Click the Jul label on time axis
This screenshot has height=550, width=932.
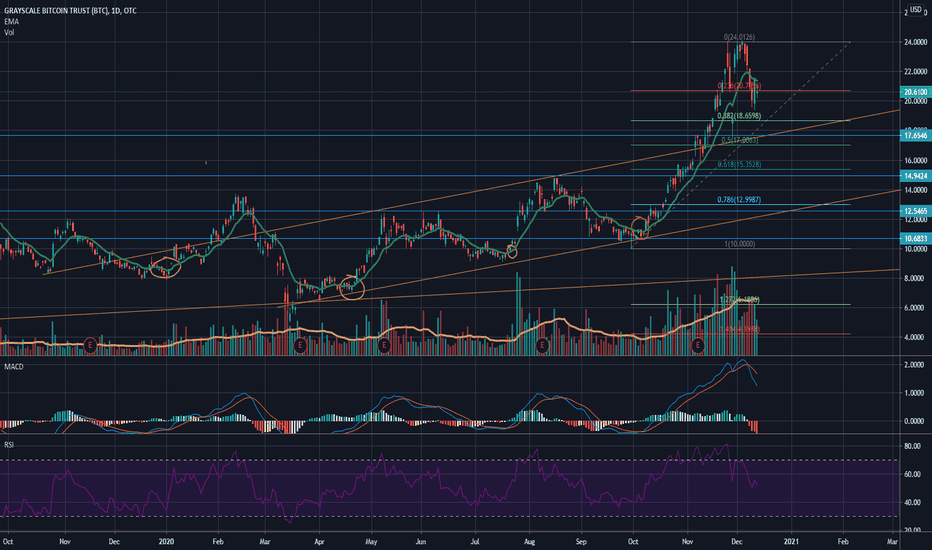click(475, 542)
